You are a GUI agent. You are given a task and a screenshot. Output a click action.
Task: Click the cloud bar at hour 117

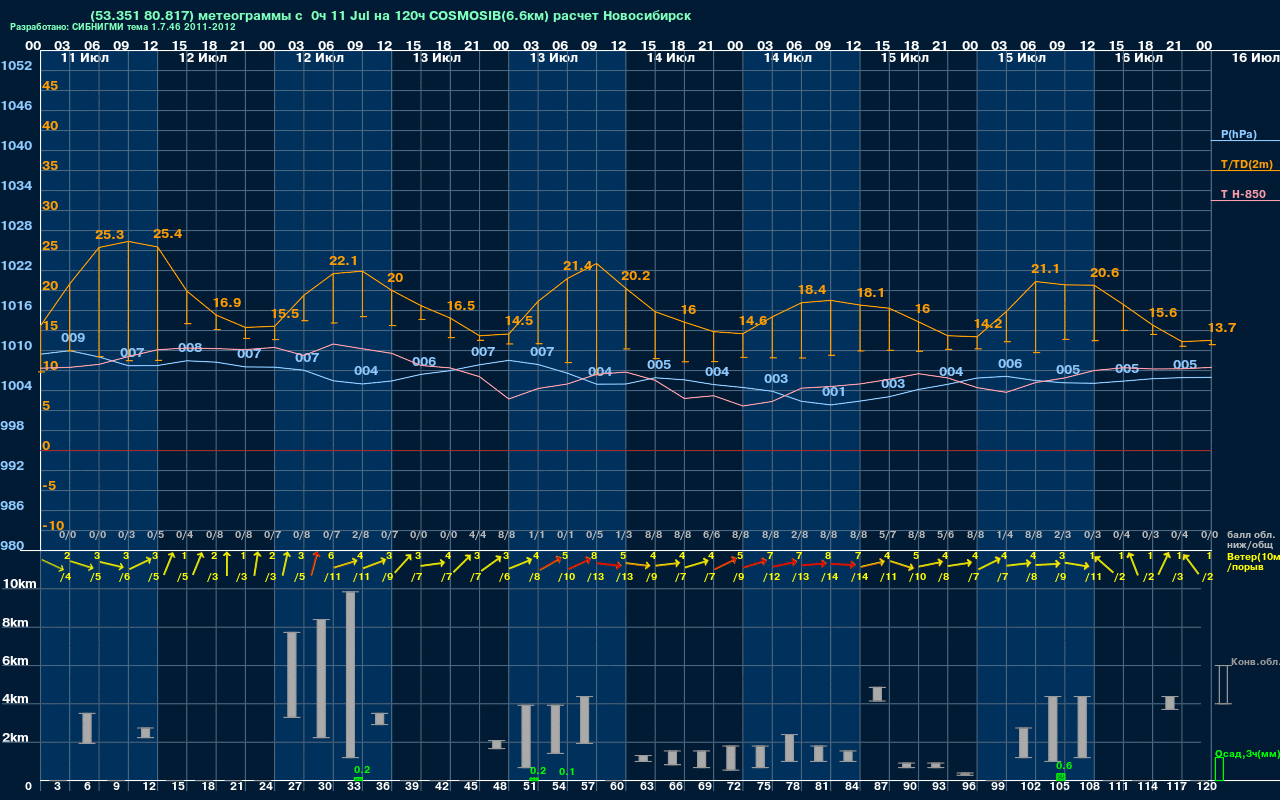click(1170, 703)
